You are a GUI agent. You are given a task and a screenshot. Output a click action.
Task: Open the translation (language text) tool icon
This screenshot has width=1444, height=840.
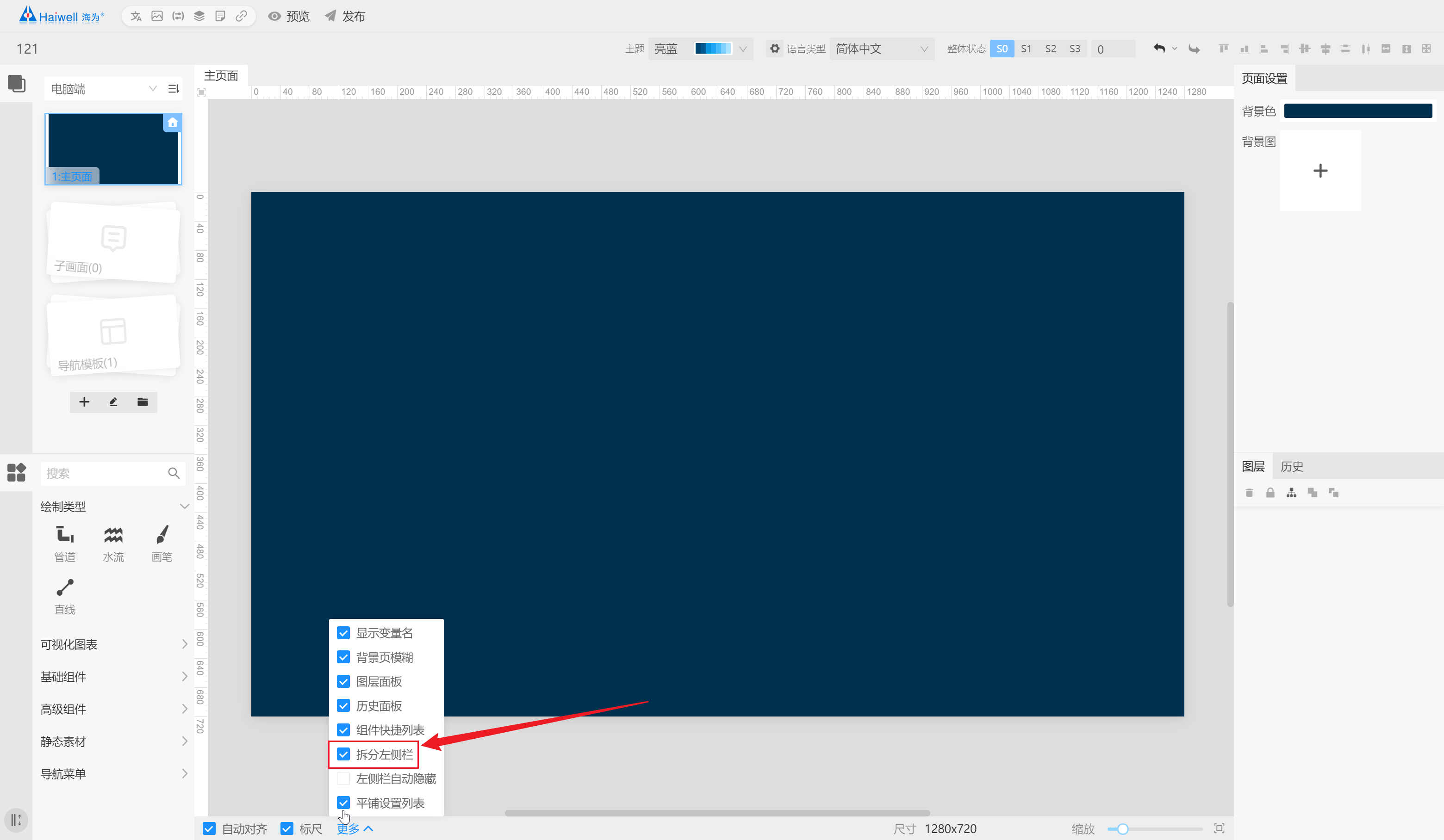click(x=136, y=16)
